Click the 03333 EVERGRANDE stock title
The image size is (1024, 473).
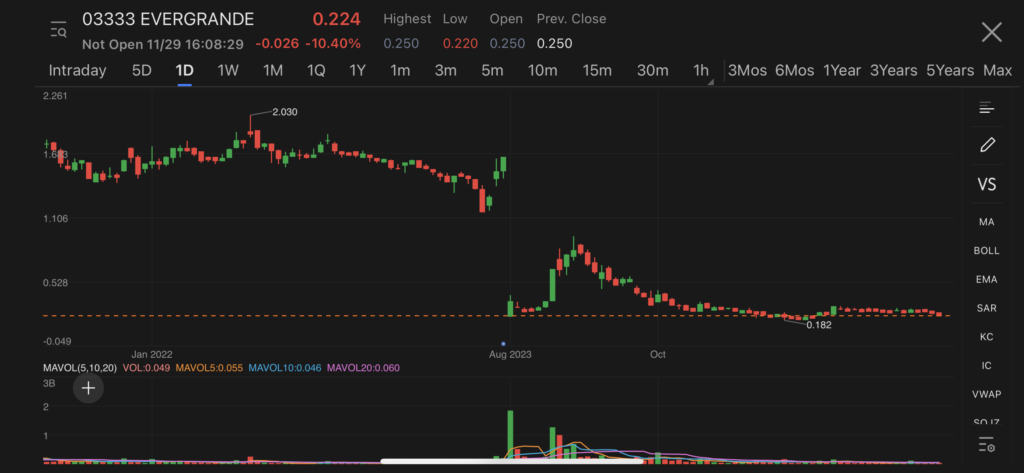pyautogui.click(x=168, y=19)
